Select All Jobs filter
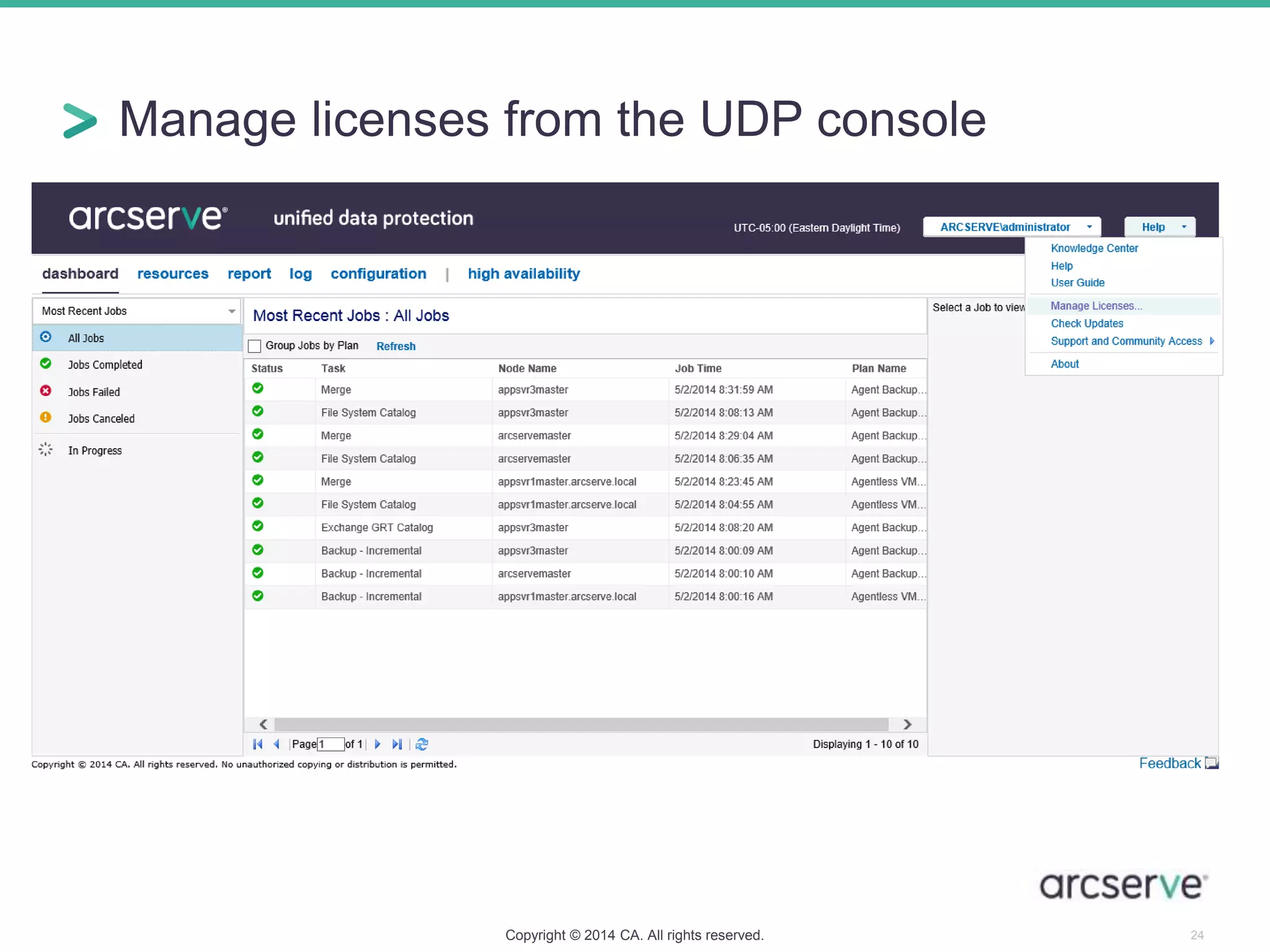1270x952 pixels. click(137, 338)
